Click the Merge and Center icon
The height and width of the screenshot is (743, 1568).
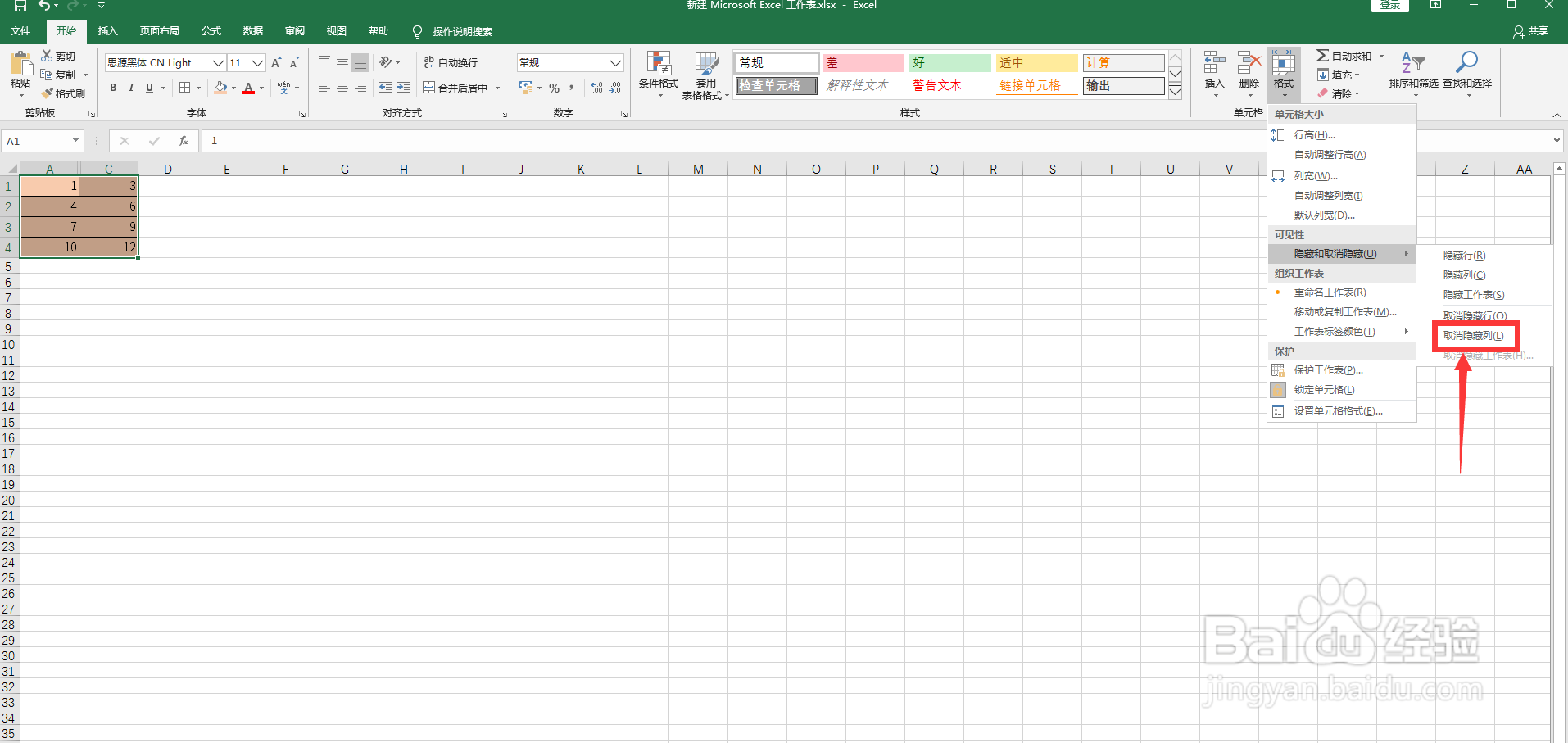[428, 88]
